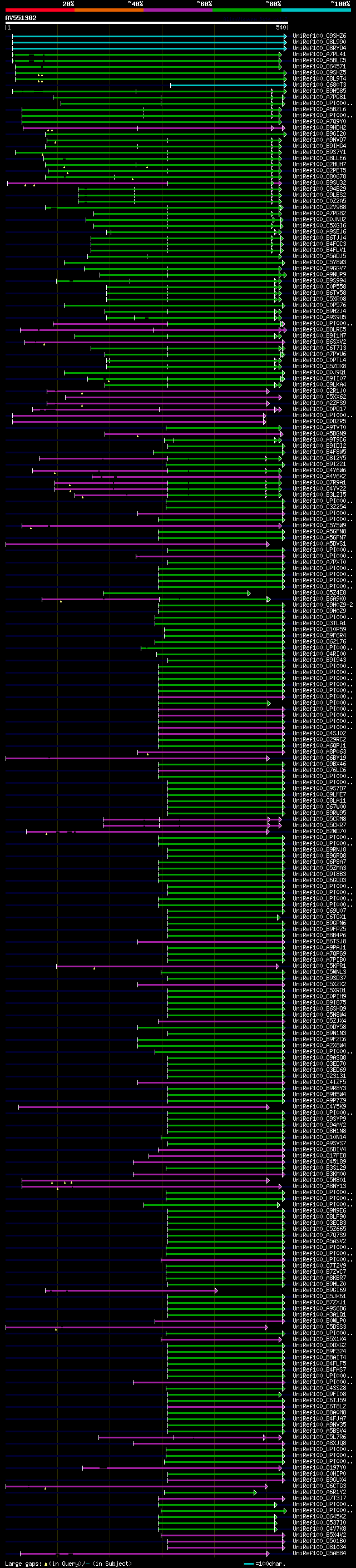
Task: Select hit label UniRef100_A5BZL6
Action: point(319,109)
